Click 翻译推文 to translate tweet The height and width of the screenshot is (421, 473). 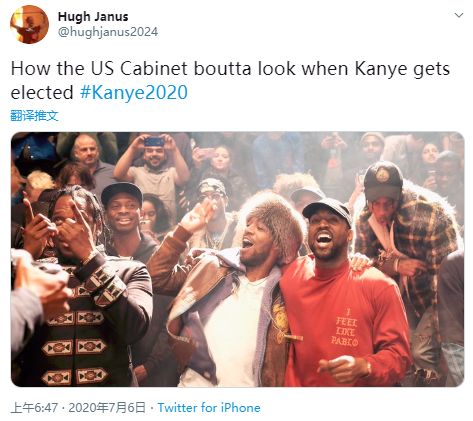[35, 116]
